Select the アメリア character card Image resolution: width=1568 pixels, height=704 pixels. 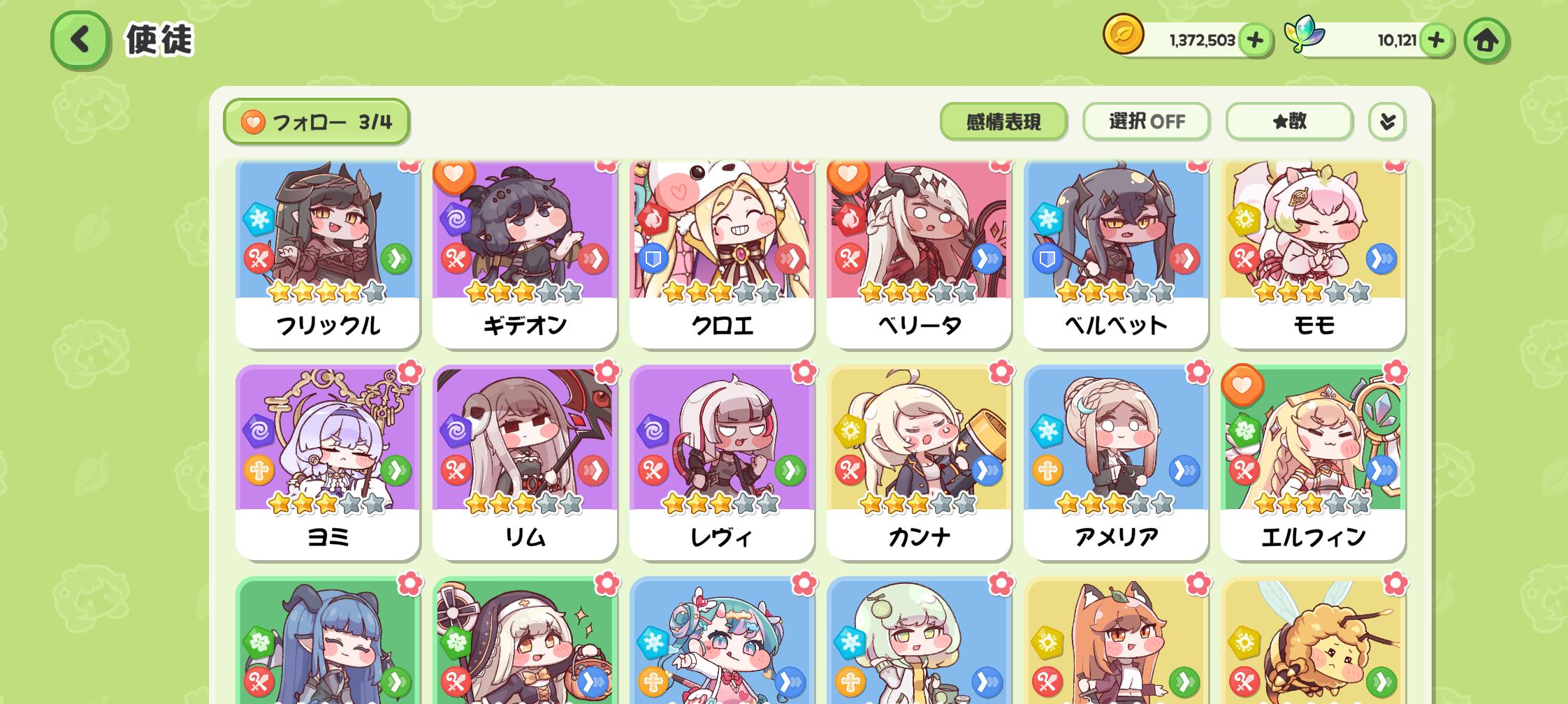(x=1116, y=462)
